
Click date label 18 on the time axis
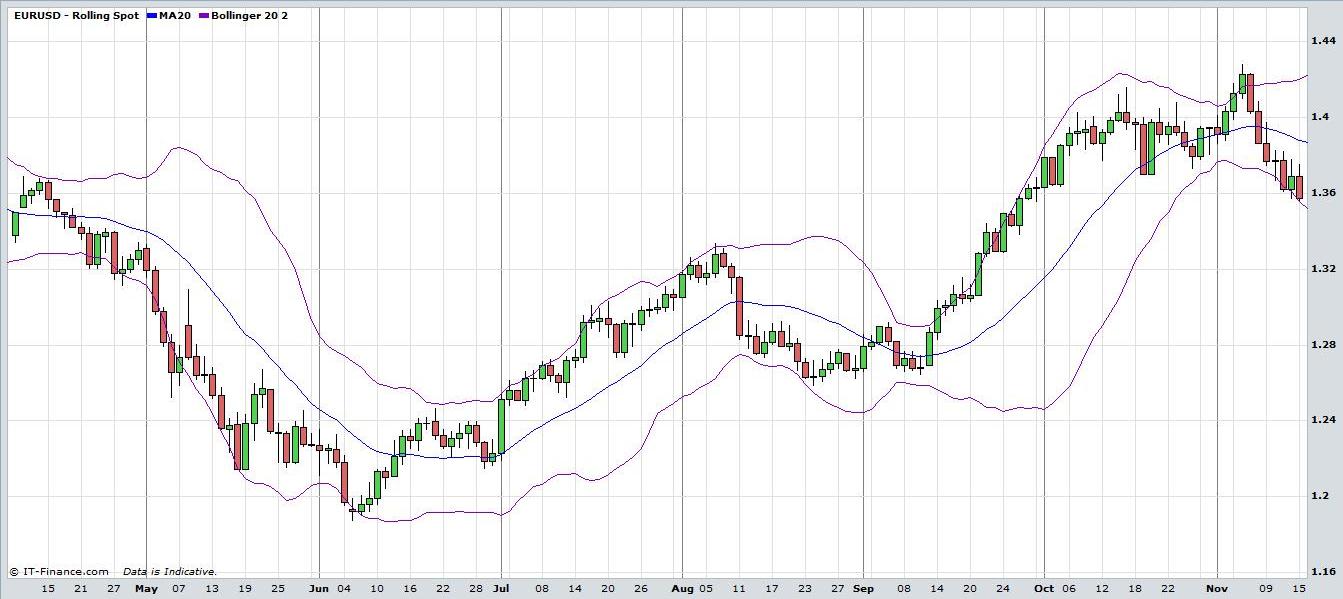click(x=1135, y=589)
